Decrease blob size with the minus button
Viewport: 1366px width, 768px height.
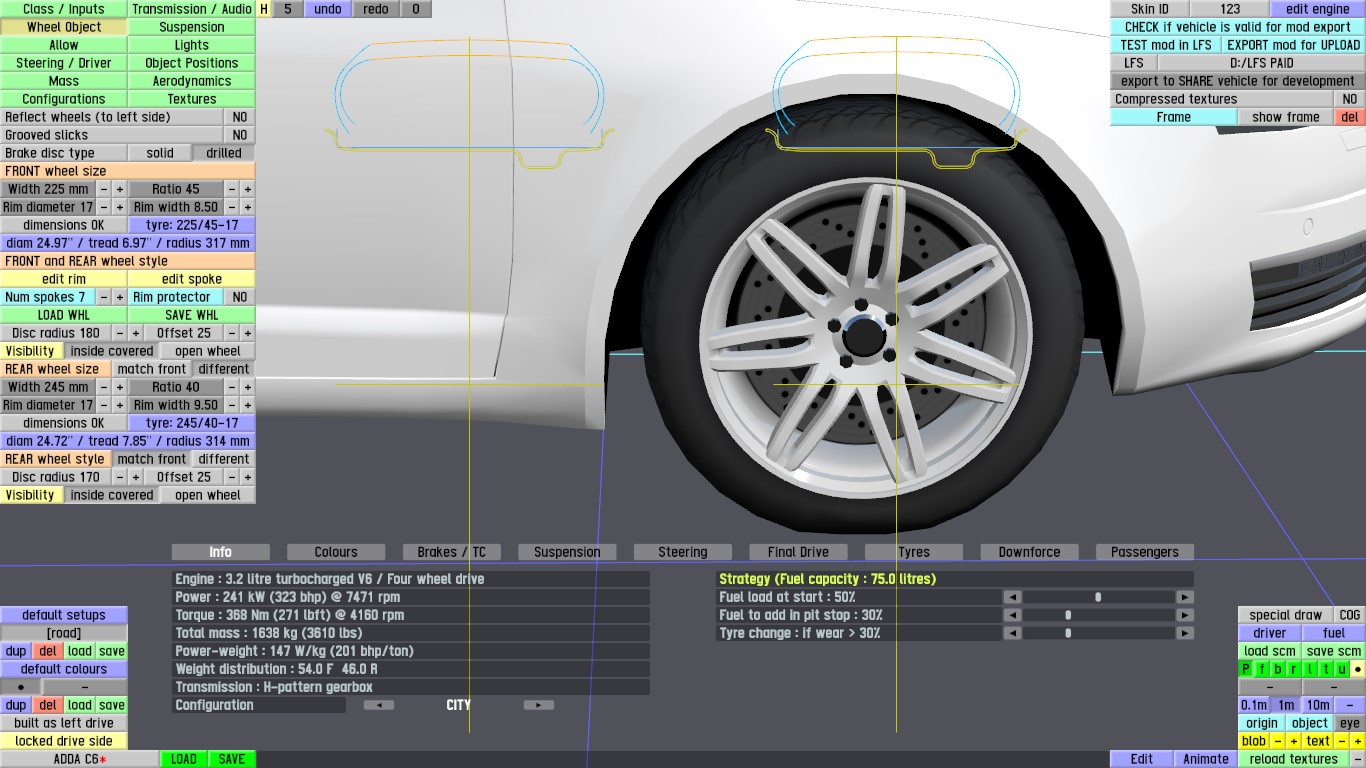point(1278,741)
